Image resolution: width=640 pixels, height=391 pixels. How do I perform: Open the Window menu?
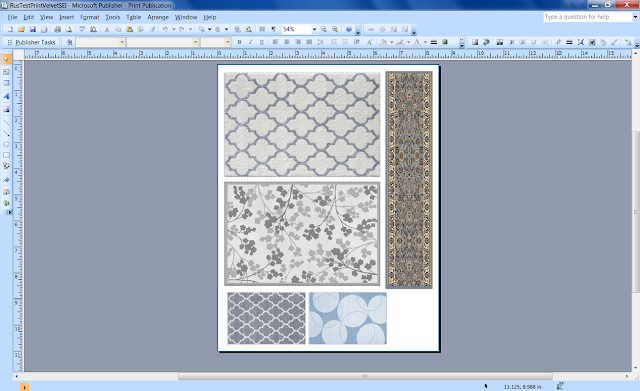click(x=186, y=17)
